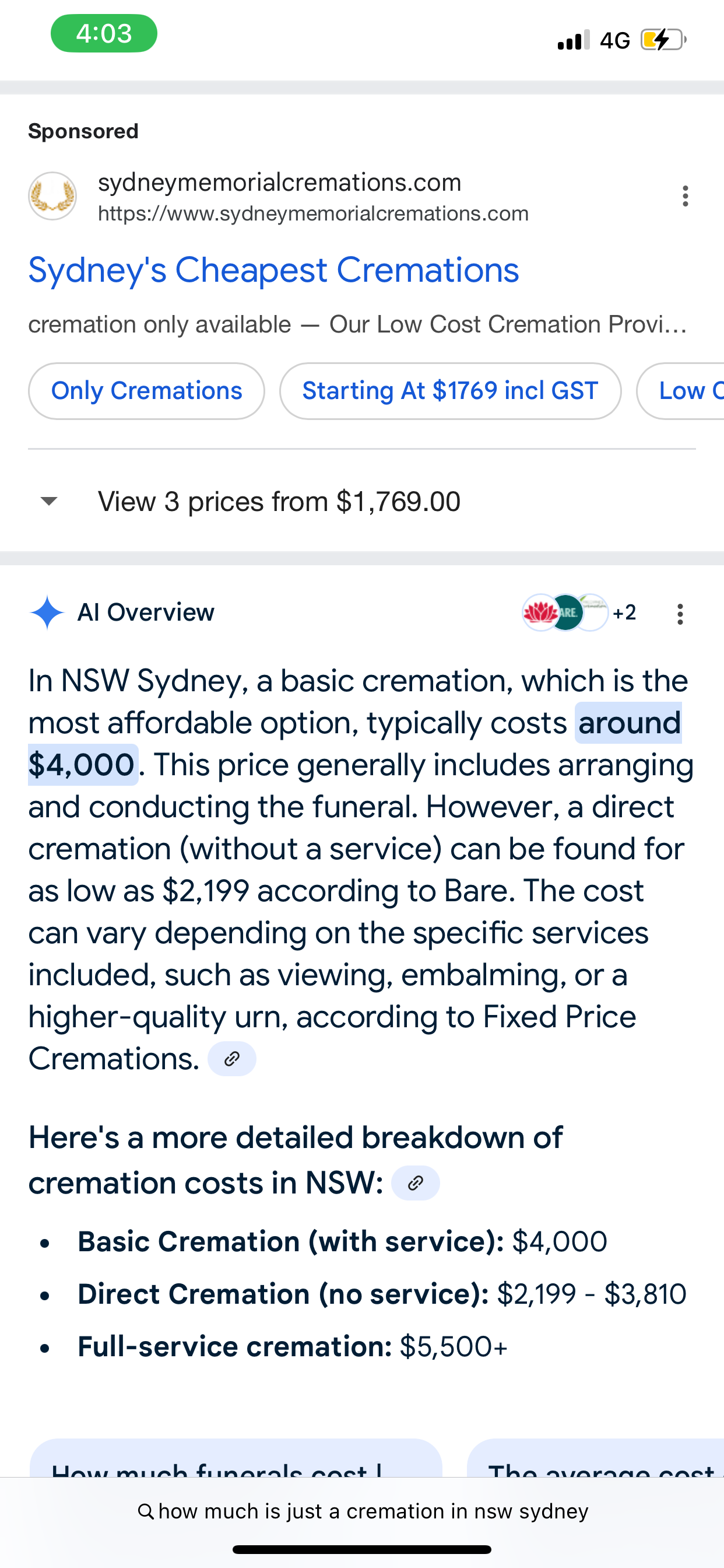Open the sponsored ad three-dot menu

click(x=685, y=196)
